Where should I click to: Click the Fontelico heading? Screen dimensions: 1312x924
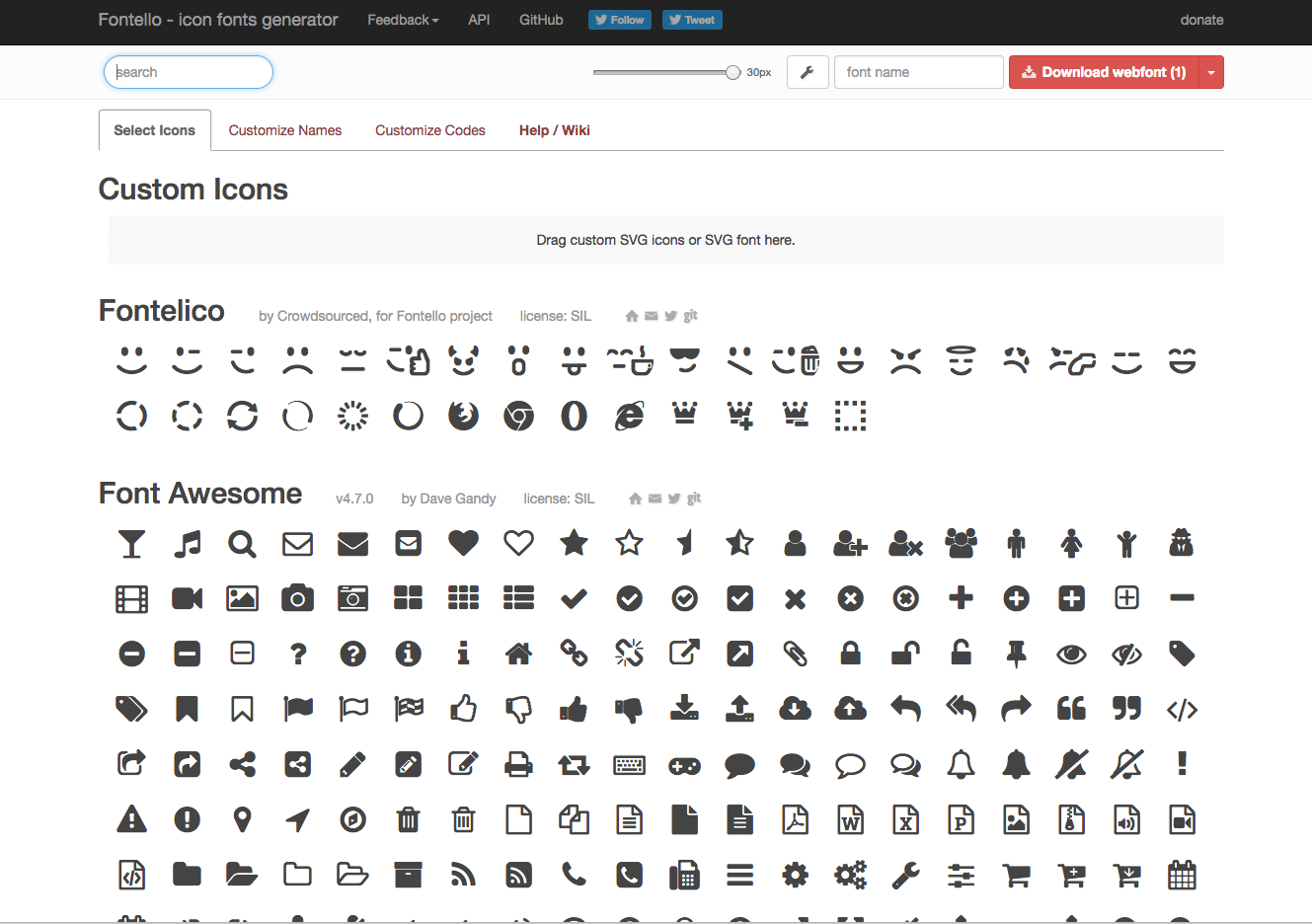tap(162, 311)
